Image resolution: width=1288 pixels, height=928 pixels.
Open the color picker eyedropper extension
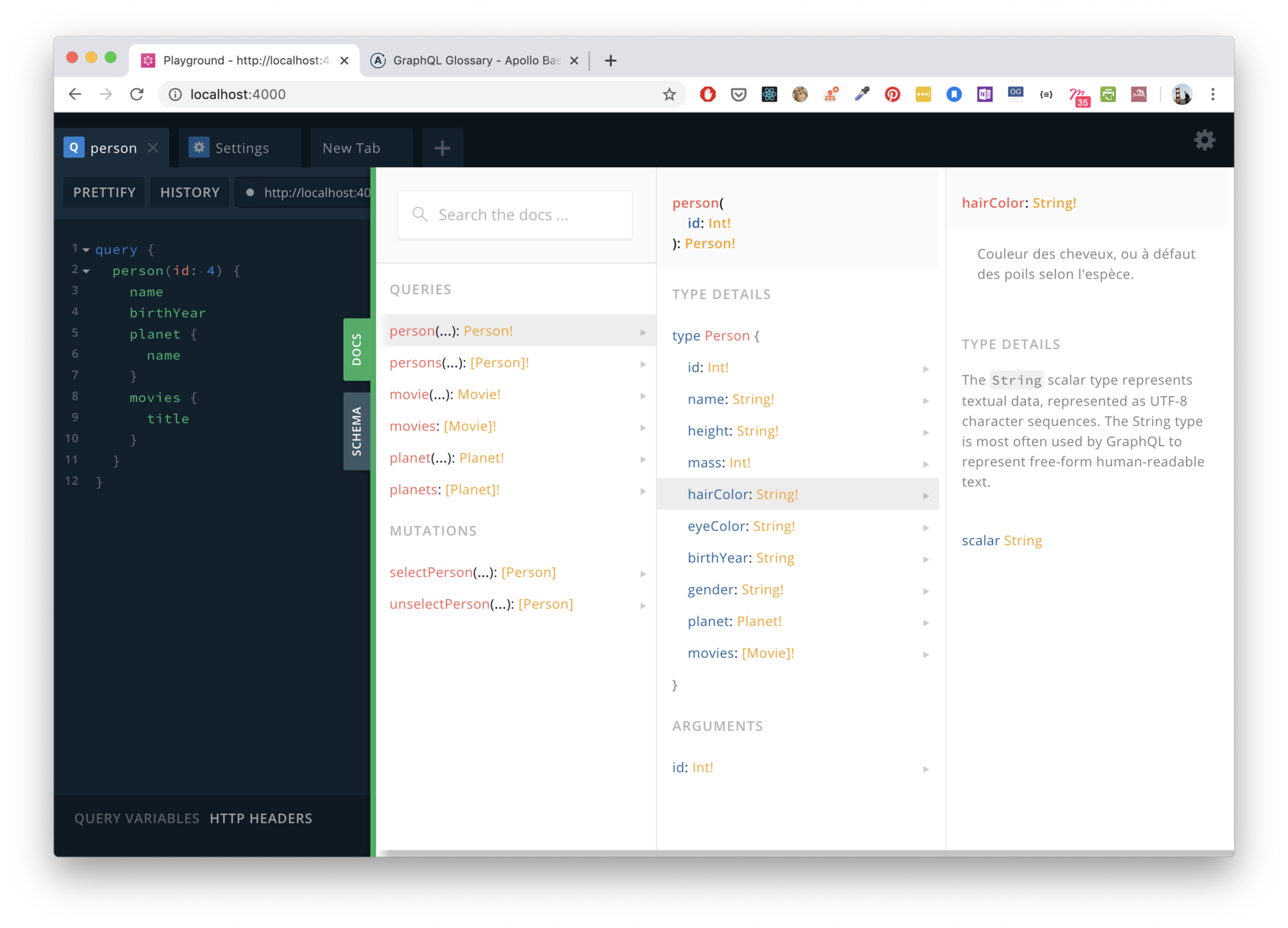862,94
